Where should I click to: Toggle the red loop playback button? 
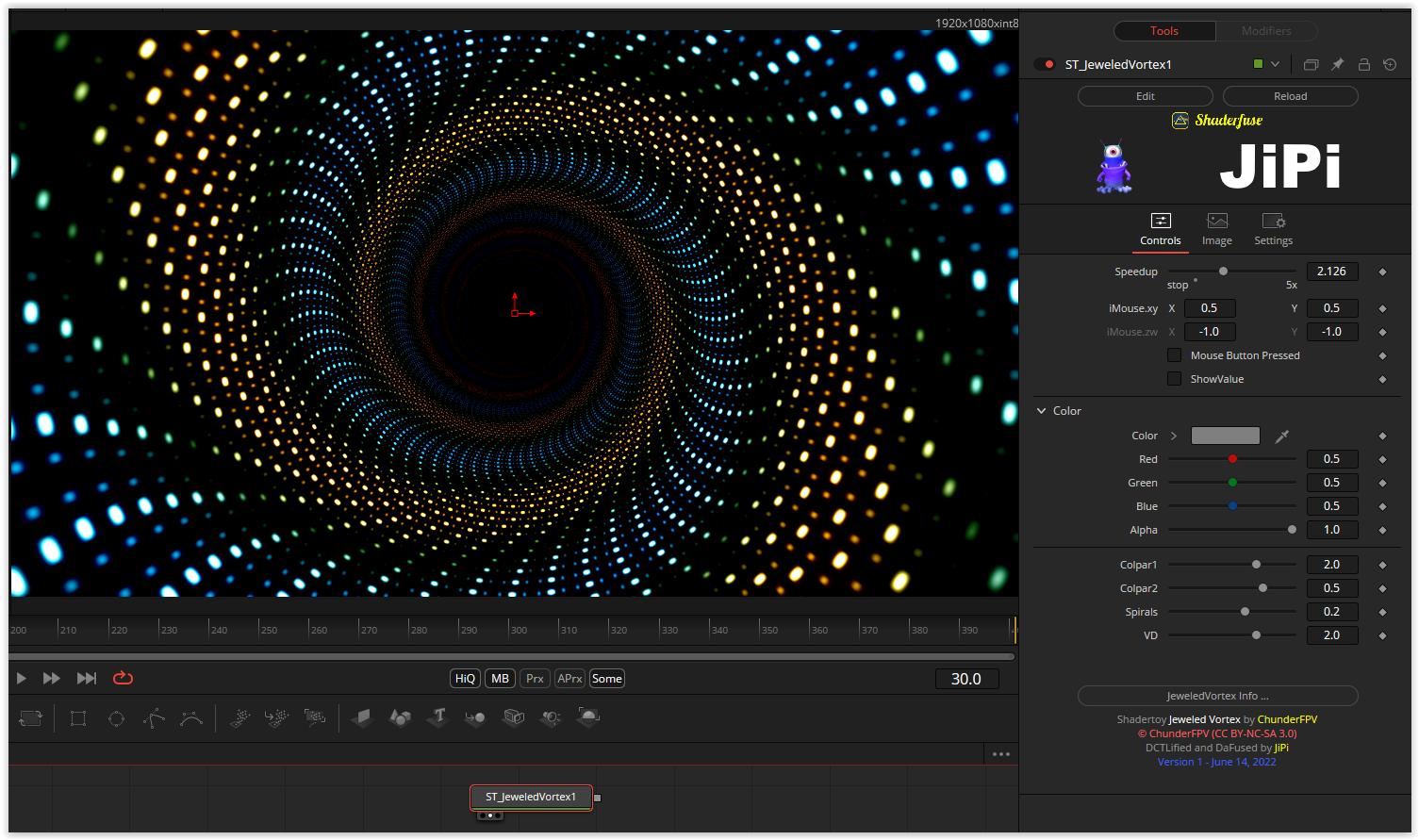[123, 678]
